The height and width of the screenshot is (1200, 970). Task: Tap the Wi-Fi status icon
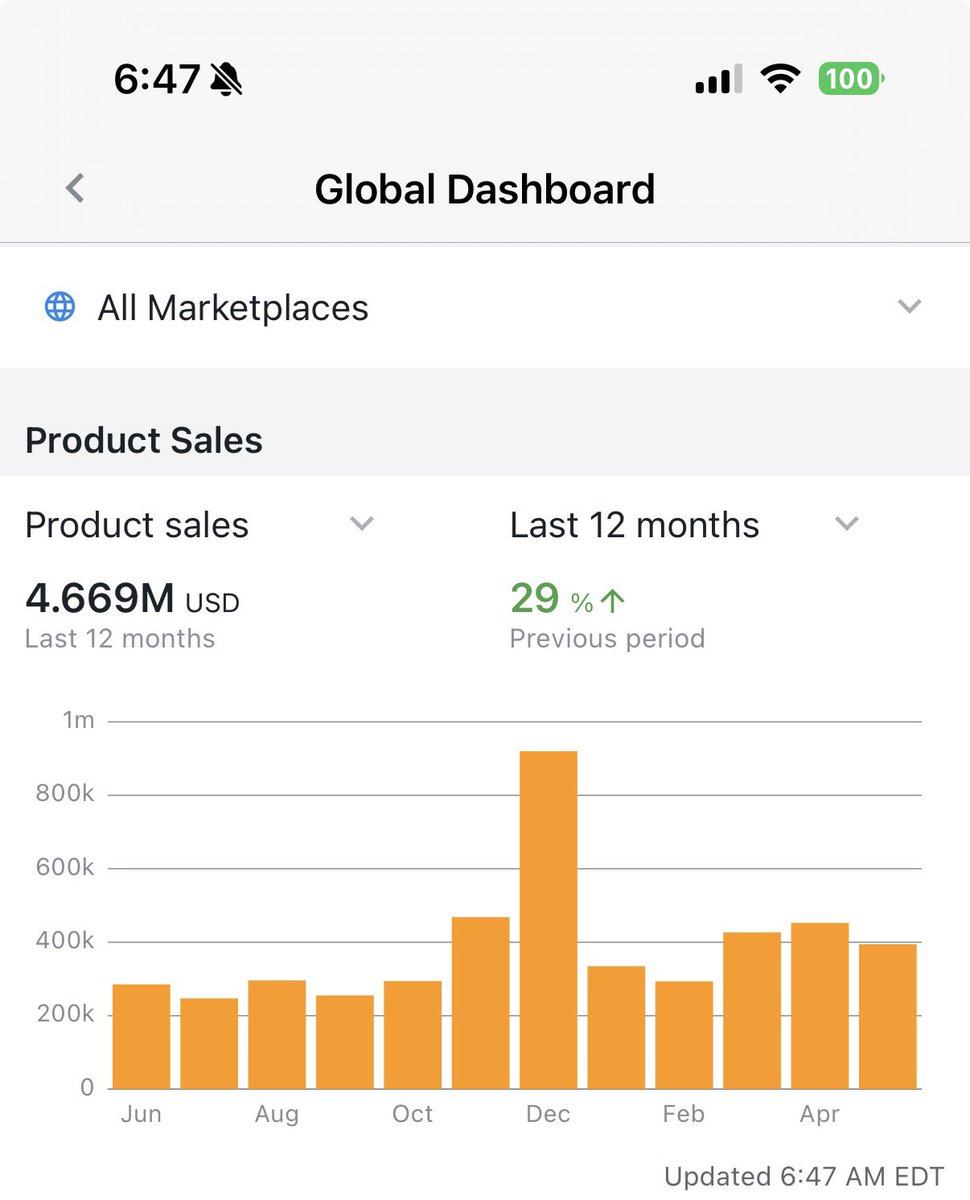tap(780, 79)
